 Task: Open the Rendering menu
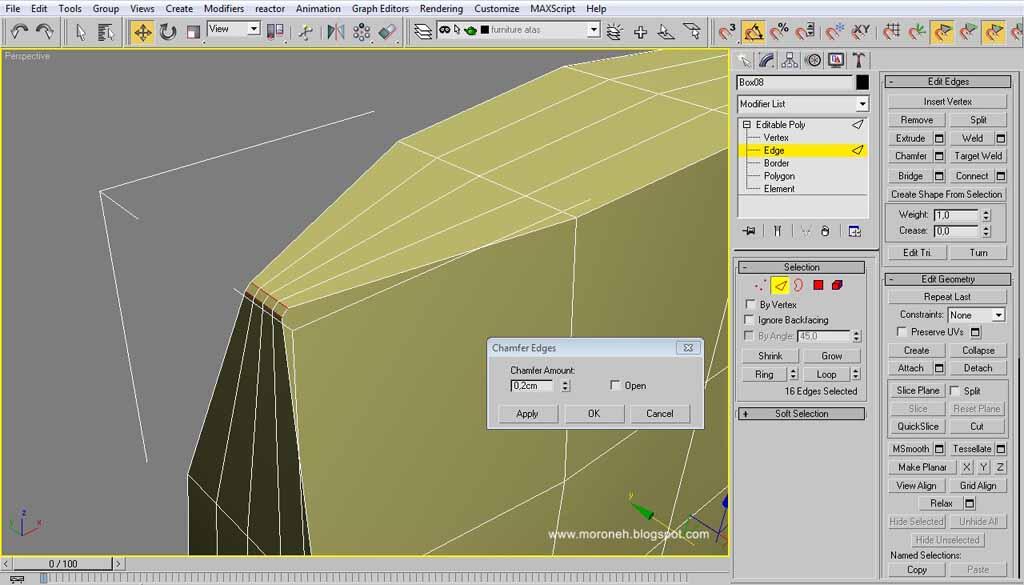(440, 8)
